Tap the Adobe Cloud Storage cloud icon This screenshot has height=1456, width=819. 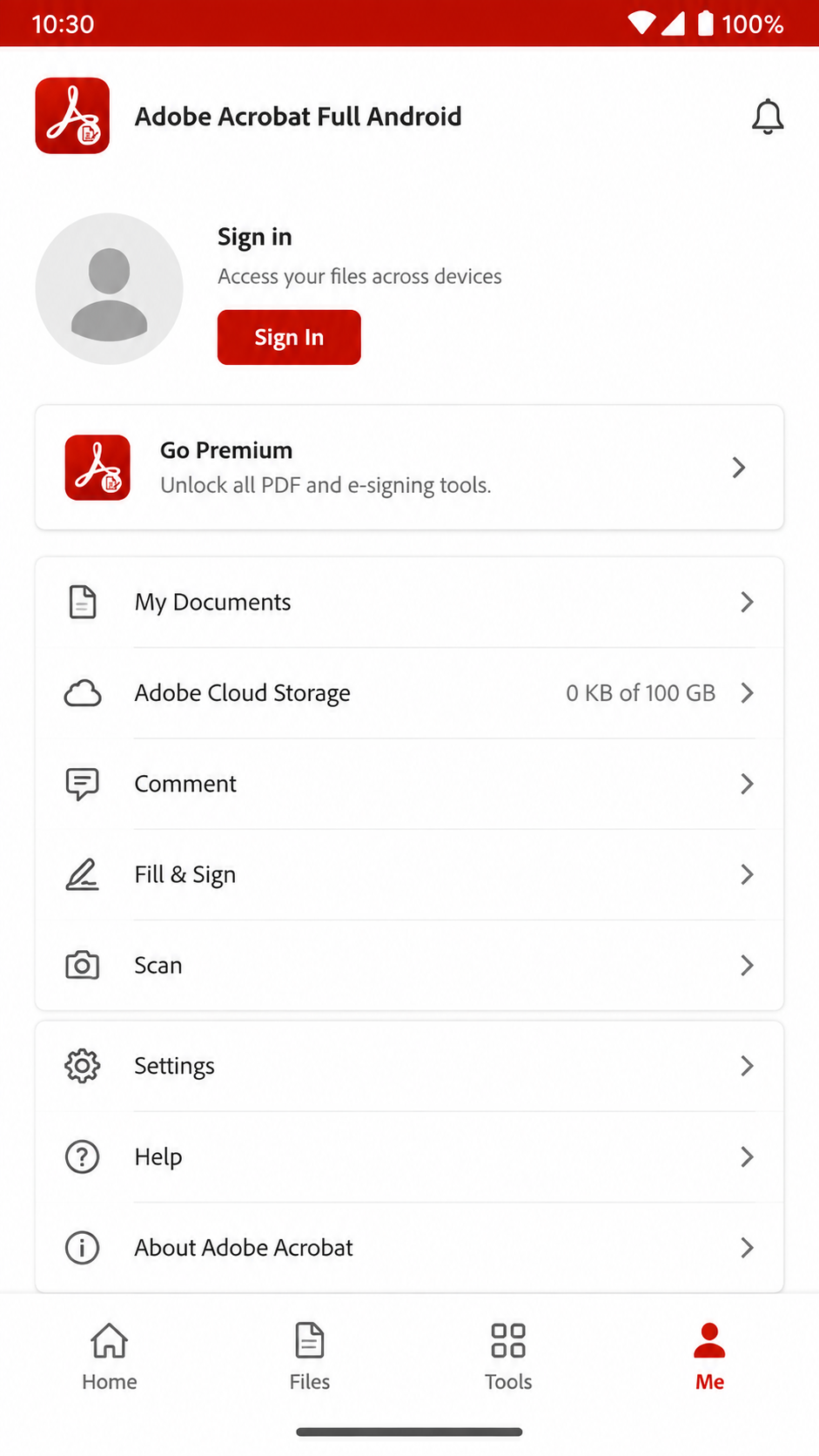point(83,693)
